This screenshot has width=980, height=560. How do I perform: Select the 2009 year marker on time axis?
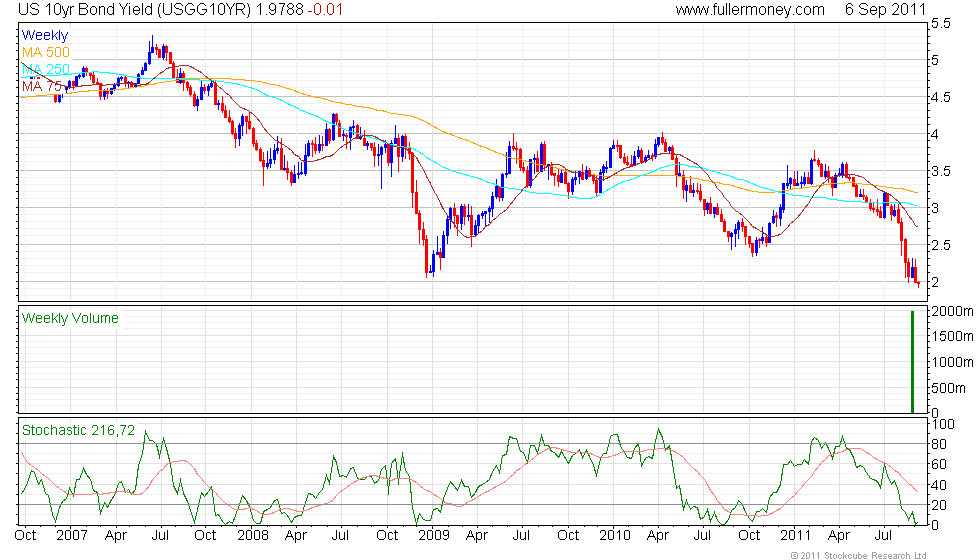433,536
